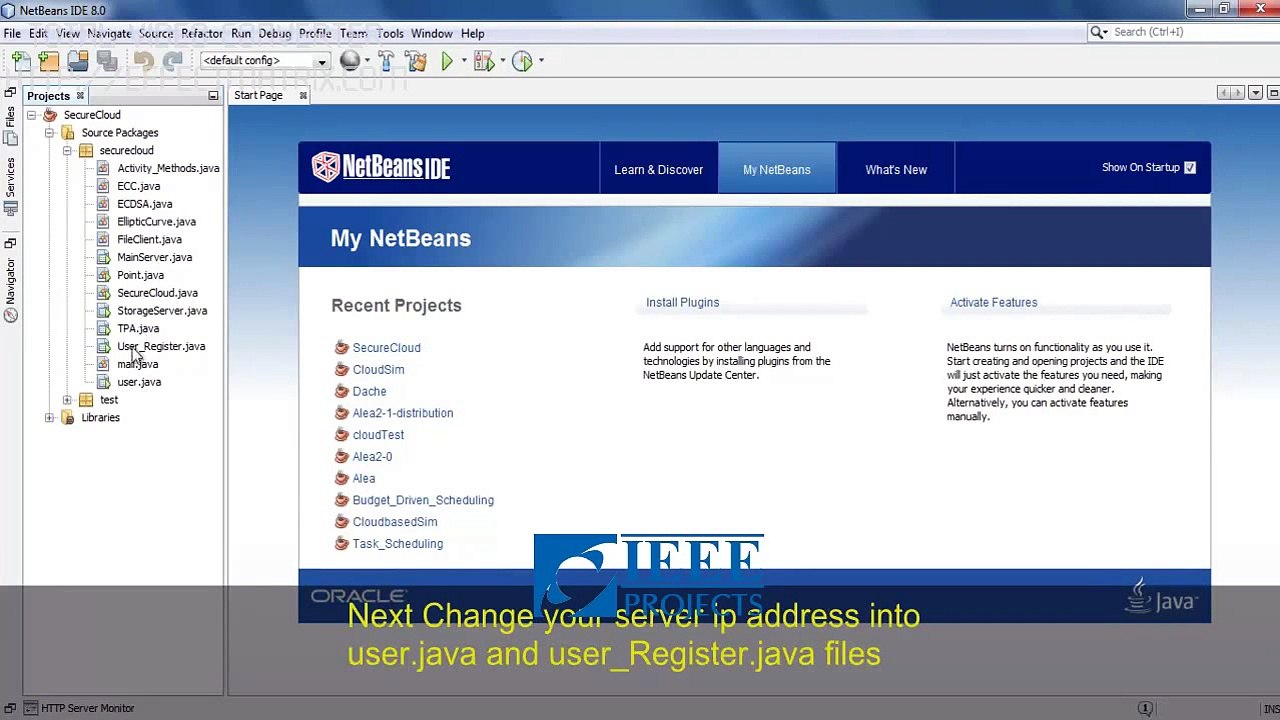Open the Navigator side panel
Image resolution: width=1280 pixels, height=720 pixels.
pos(10,289)
